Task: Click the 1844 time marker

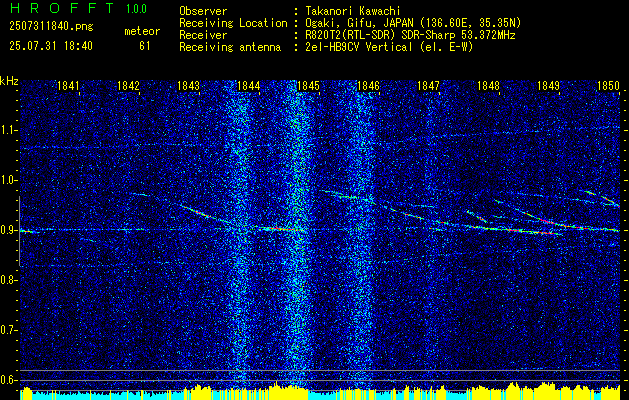Action: point(248,85)
